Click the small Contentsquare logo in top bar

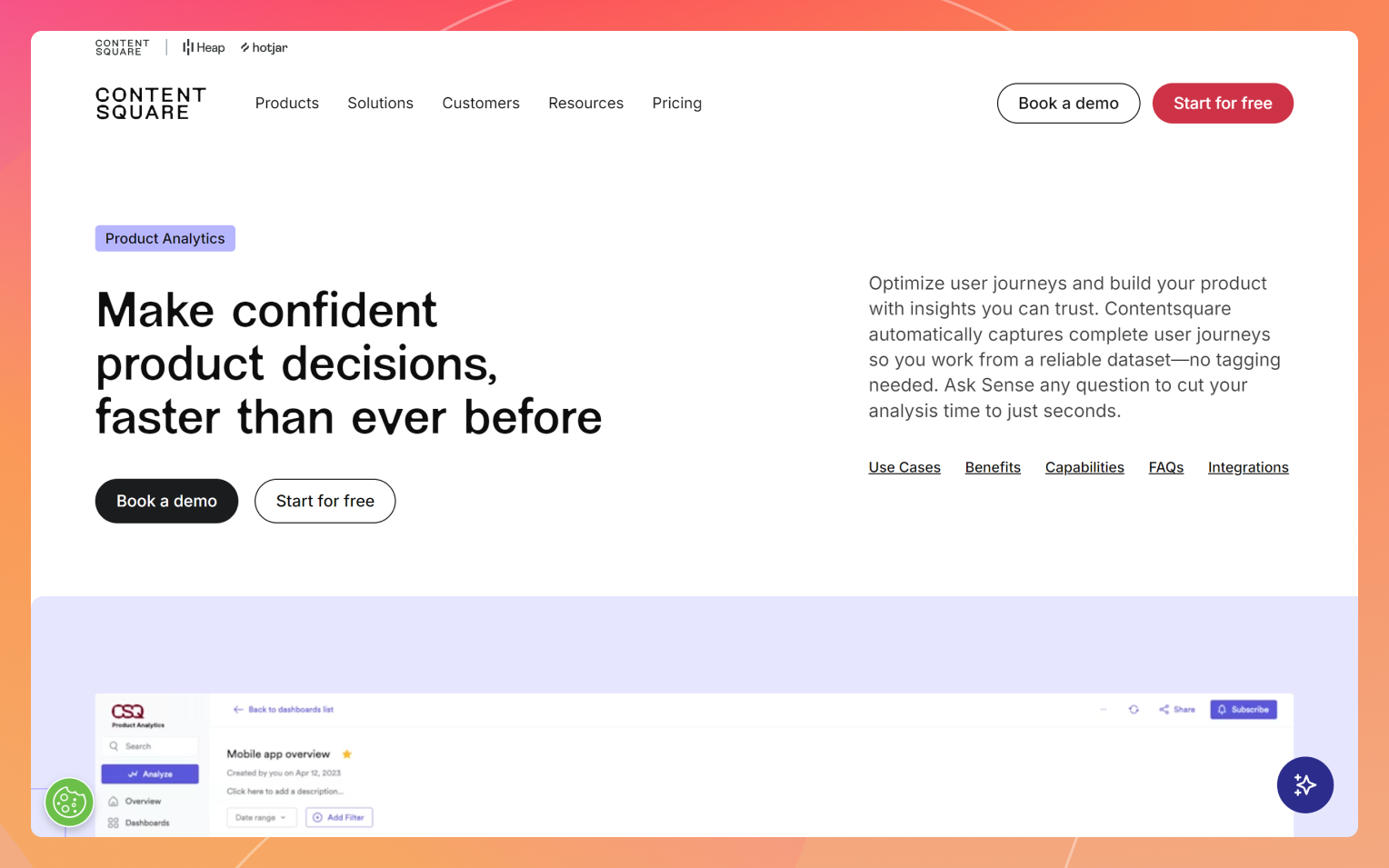pos(122,47)
